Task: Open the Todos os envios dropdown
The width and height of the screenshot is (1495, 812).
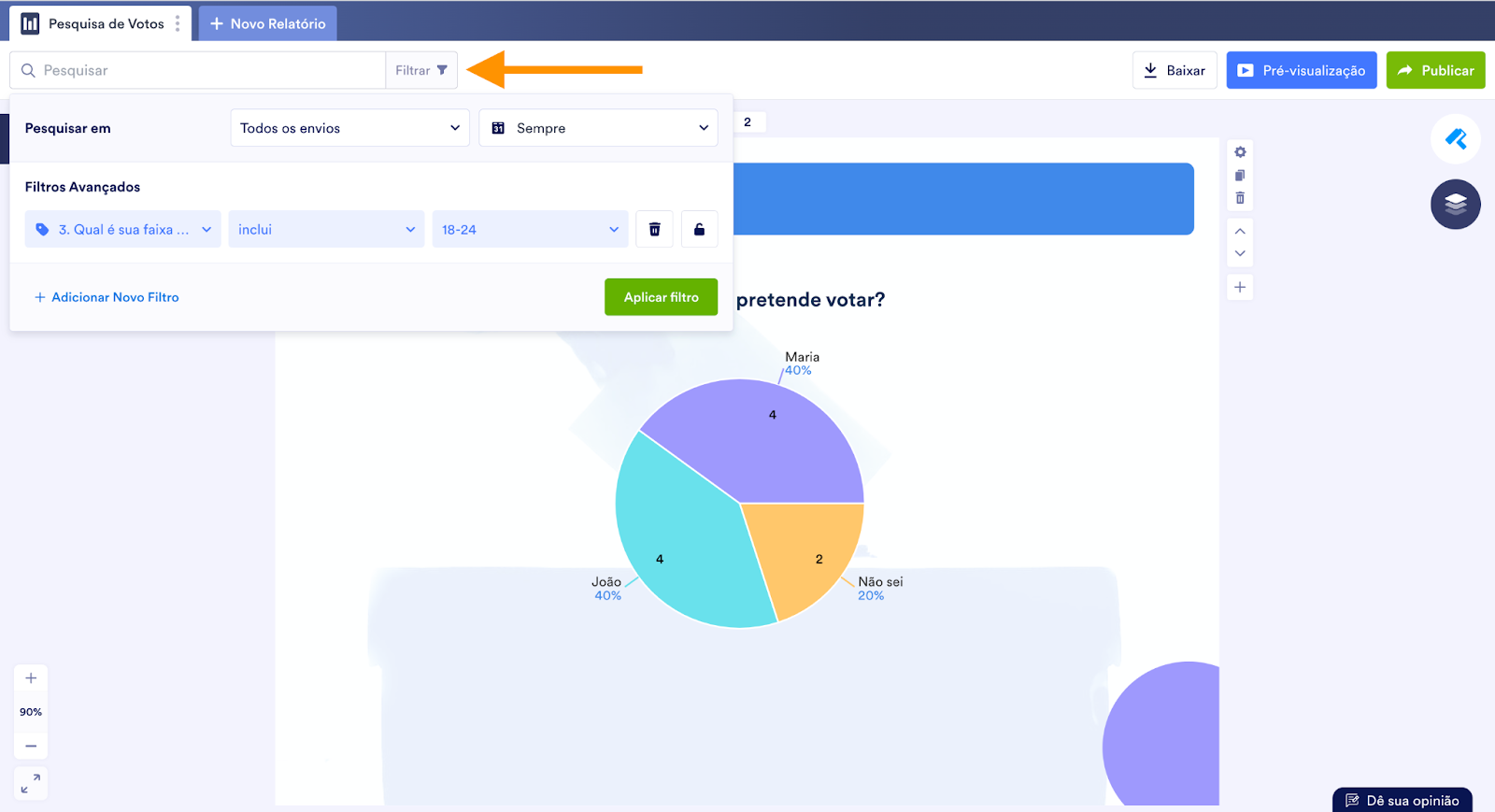Action: pos(350,128)
